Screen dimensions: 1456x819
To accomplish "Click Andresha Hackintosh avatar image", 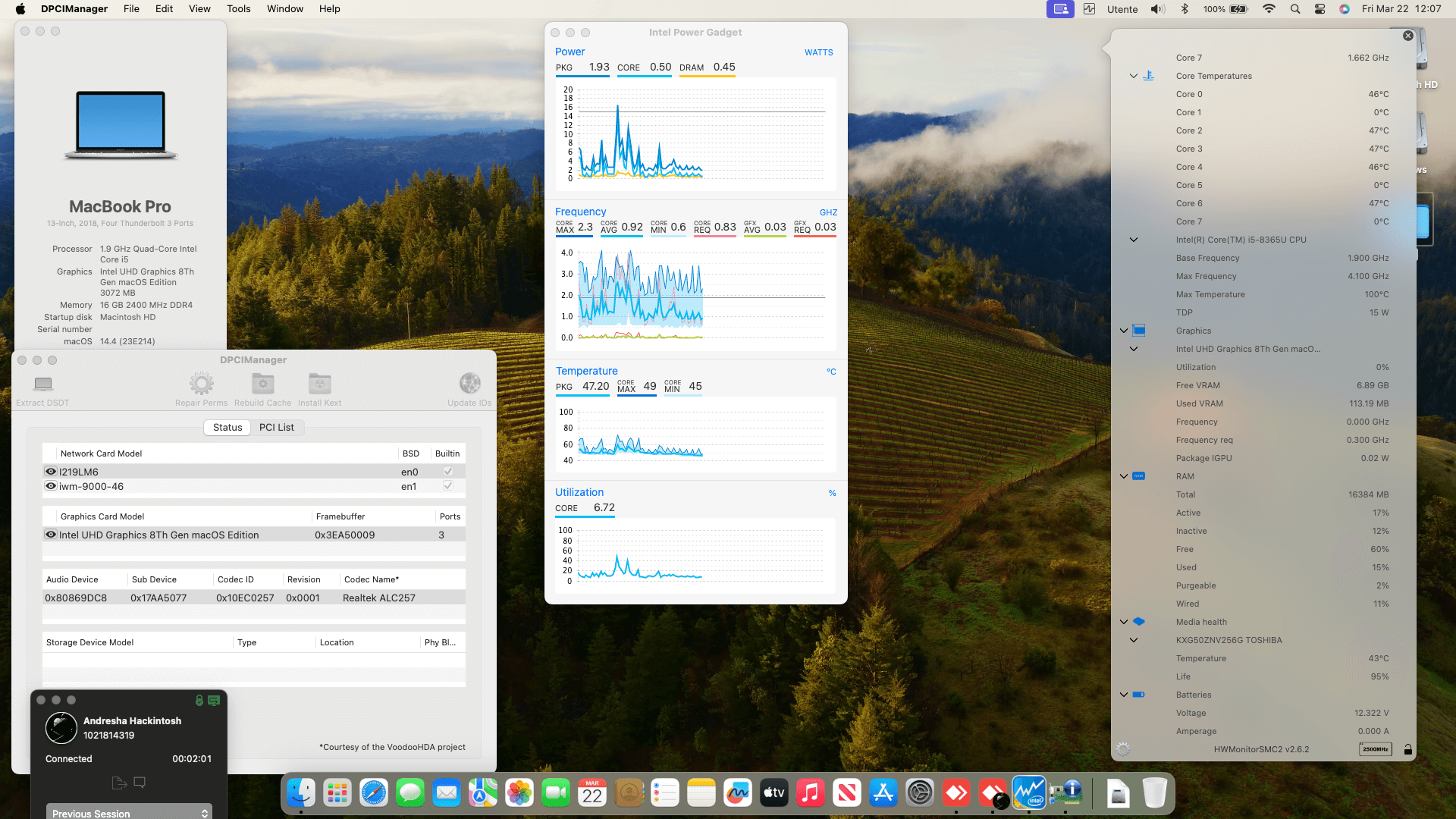I will tap(61, 728).
